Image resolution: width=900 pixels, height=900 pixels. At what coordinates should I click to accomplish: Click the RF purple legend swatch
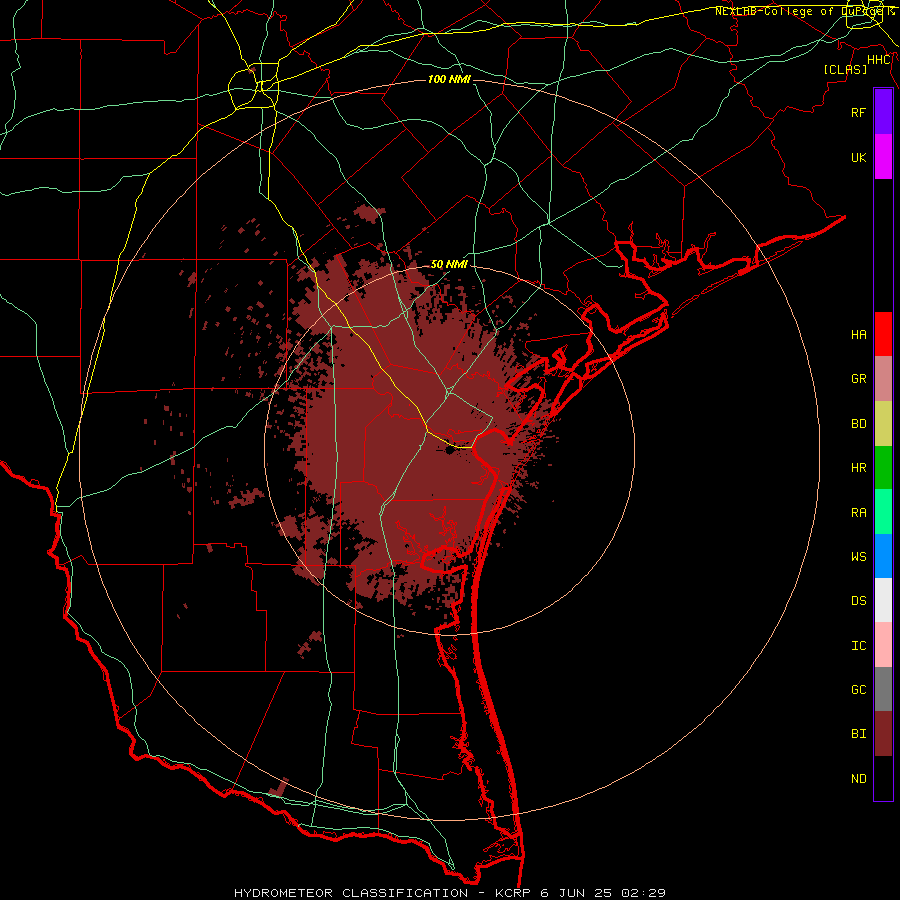point(883,112)
